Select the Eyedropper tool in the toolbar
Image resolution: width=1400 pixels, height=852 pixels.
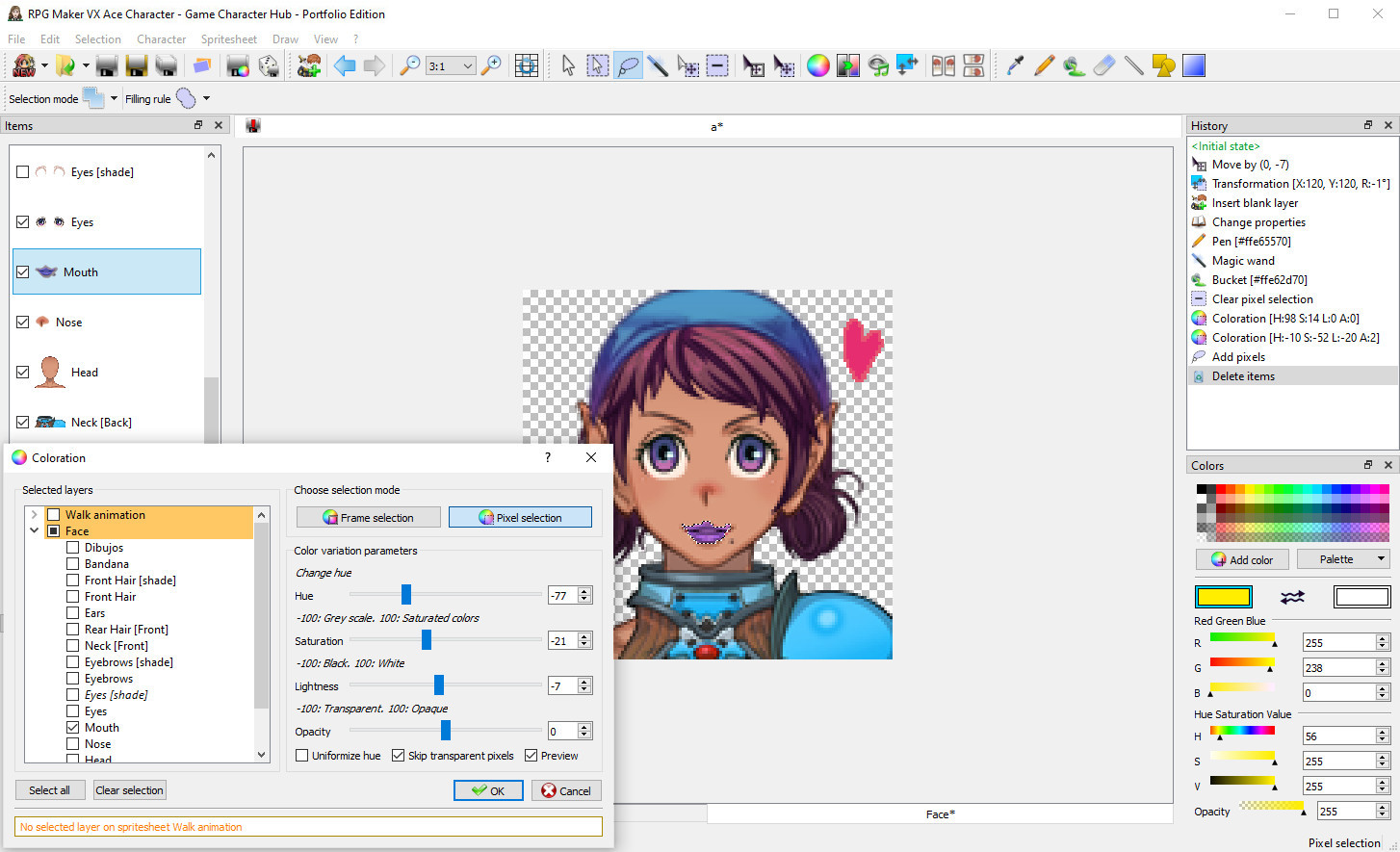point(1014,65)
